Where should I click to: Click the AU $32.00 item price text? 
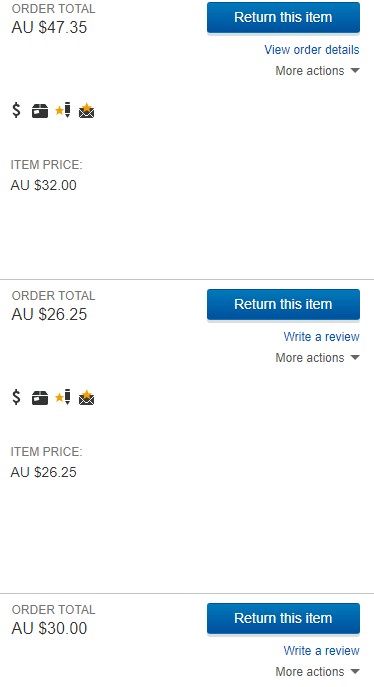point(43,185)
